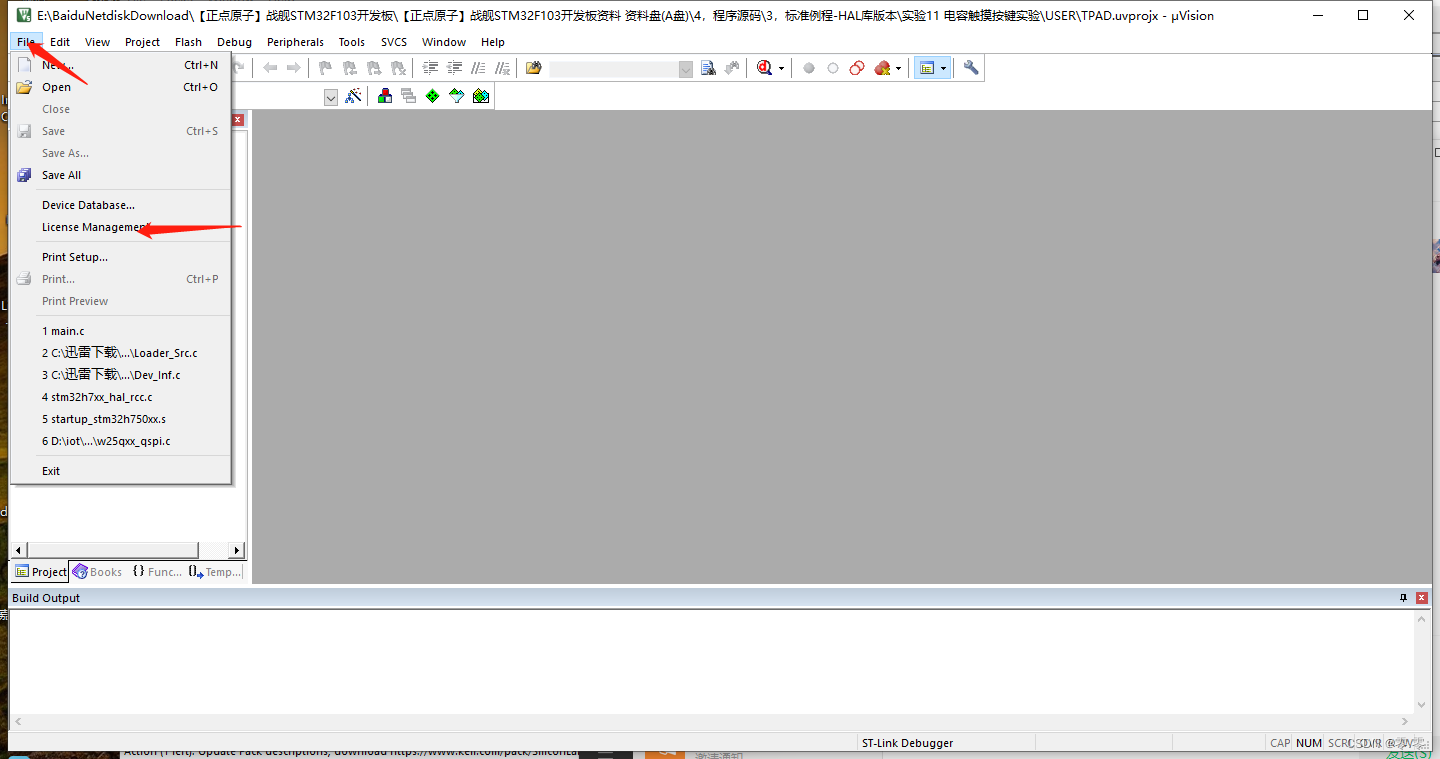
Task: Open Configuration with the wrench icon
Action: [971, 68]
